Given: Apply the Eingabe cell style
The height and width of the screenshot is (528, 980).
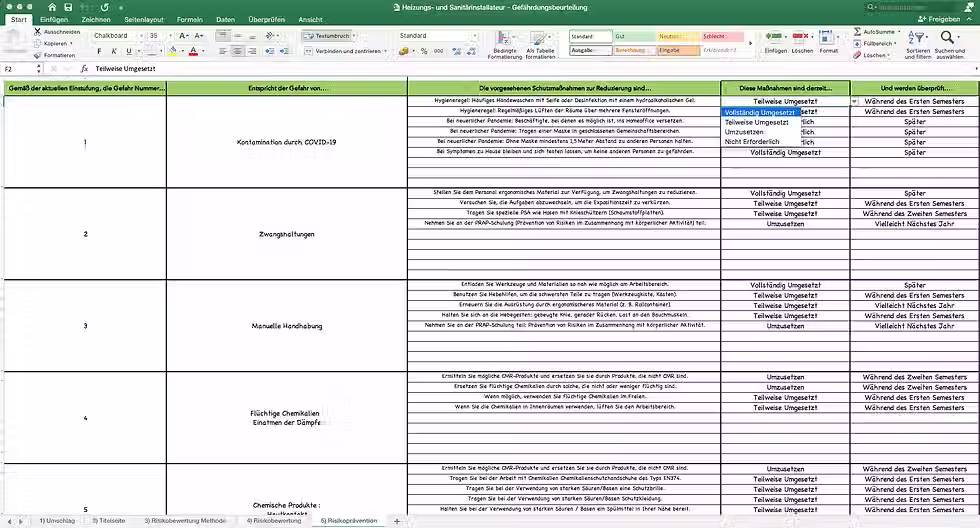Looking at the screenshot, I should point(678,50).
